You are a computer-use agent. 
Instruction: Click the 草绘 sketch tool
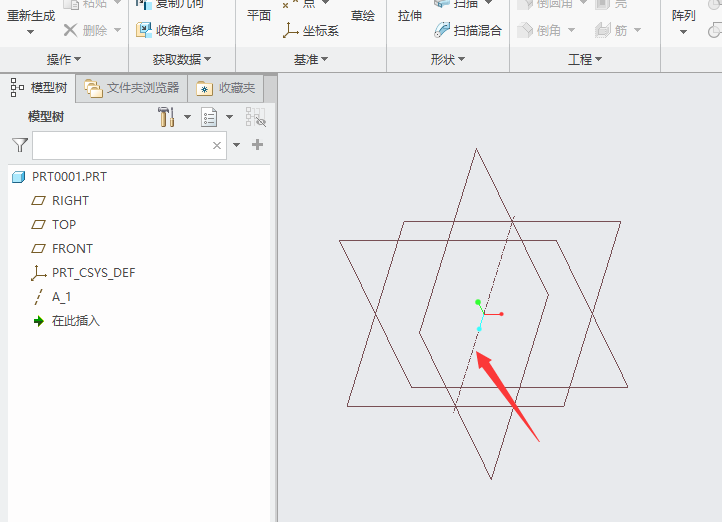click(x=363, y=16)
